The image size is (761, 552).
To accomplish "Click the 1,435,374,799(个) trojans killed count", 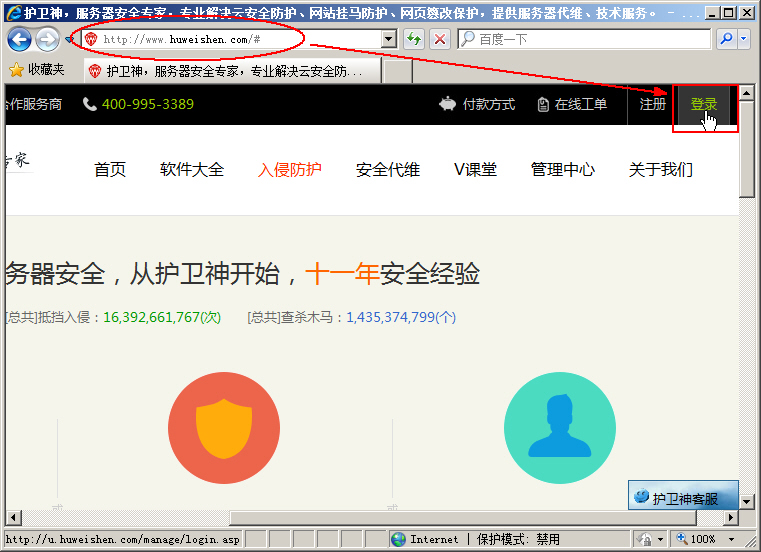I will point(401,317).
